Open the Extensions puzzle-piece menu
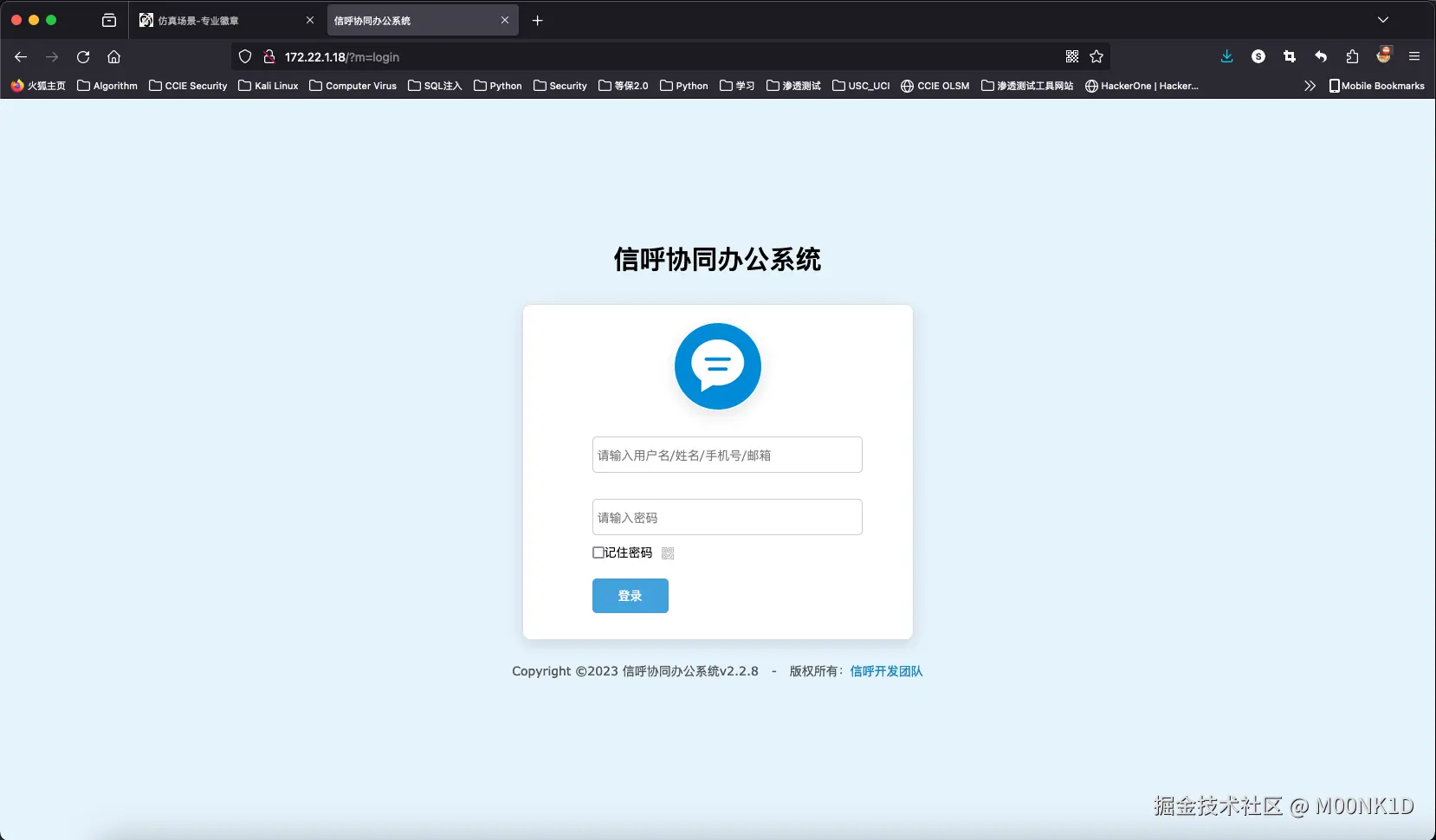 click(x=1352, y=57)
